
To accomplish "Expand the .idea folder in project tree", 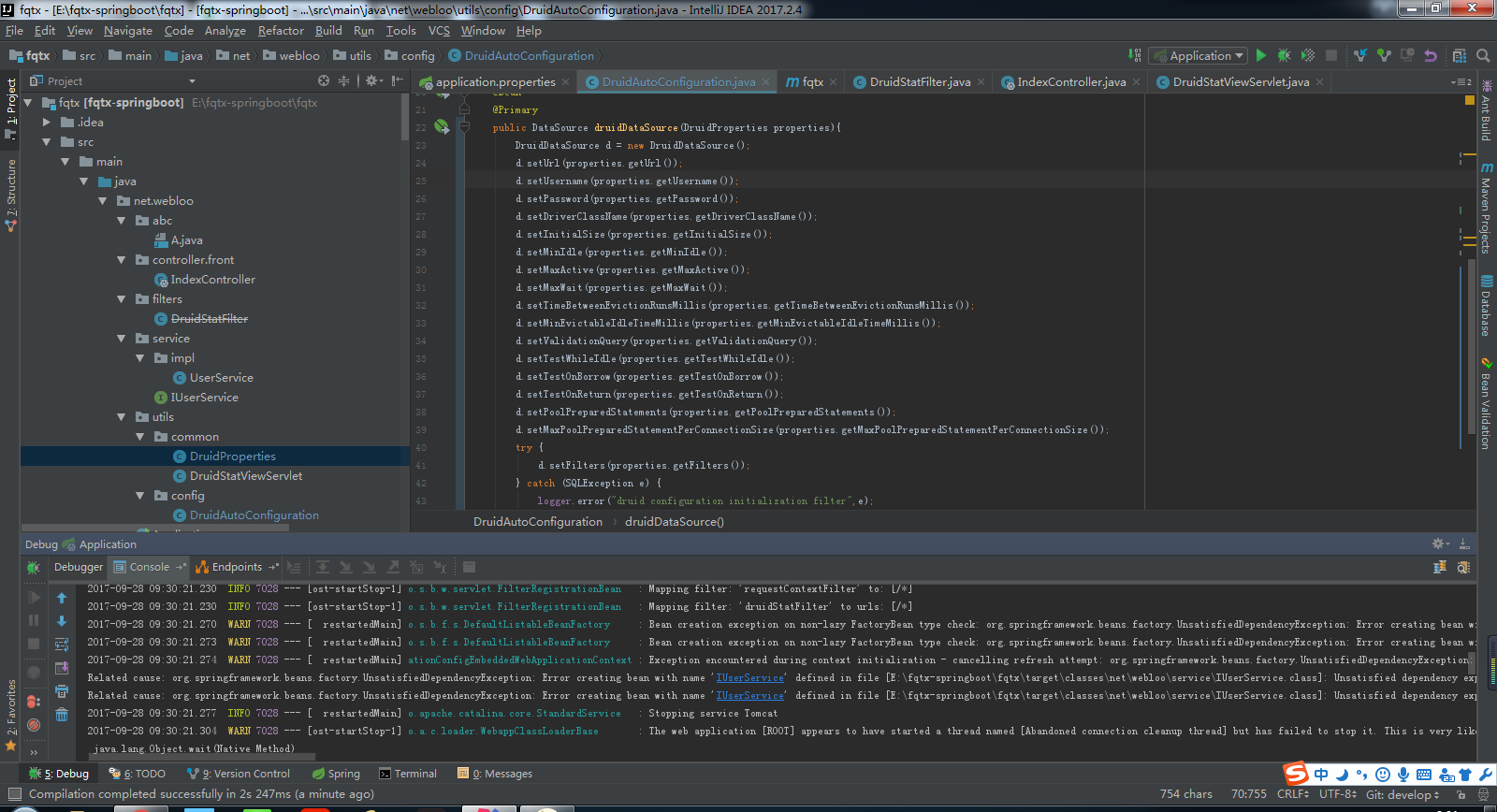I will [47, 123].
